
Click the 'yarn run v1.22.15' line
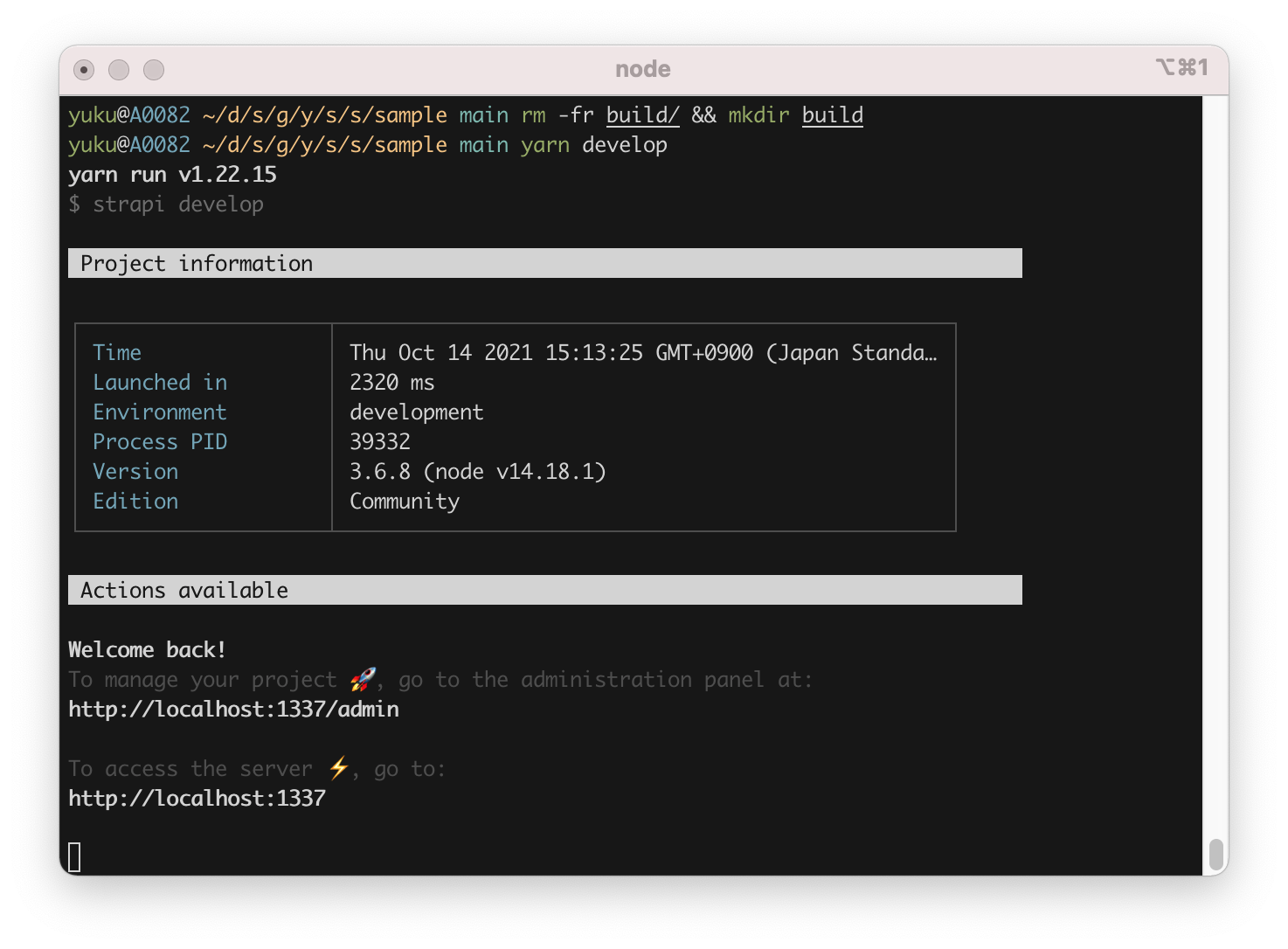tap(172, 175)
